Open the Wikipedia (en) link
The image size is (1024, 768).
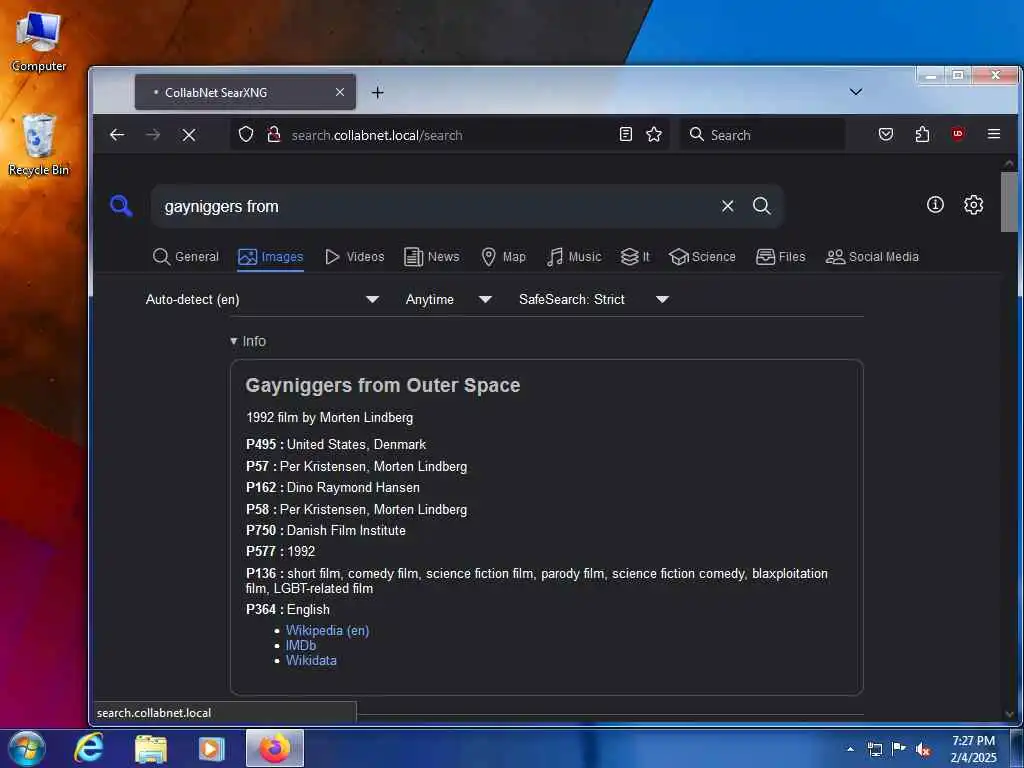327,630
